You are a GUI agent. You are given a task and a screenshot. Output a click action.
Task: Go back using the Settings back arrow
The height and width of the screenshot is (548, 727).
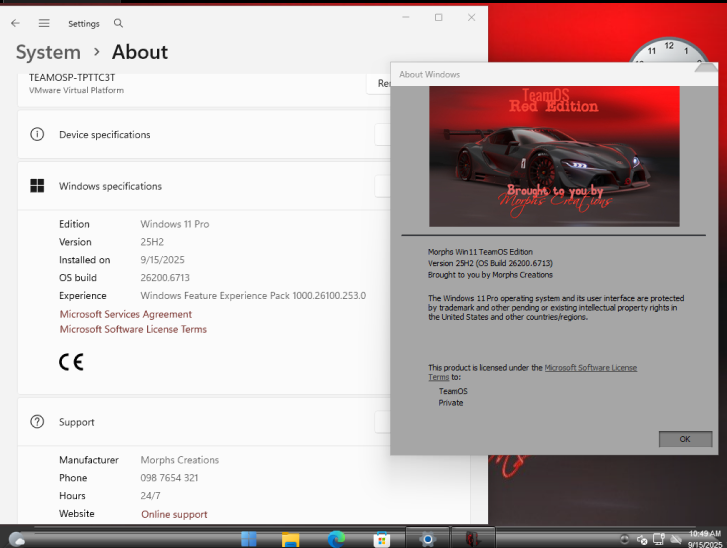pyautogui.click(x=15, y=23)
